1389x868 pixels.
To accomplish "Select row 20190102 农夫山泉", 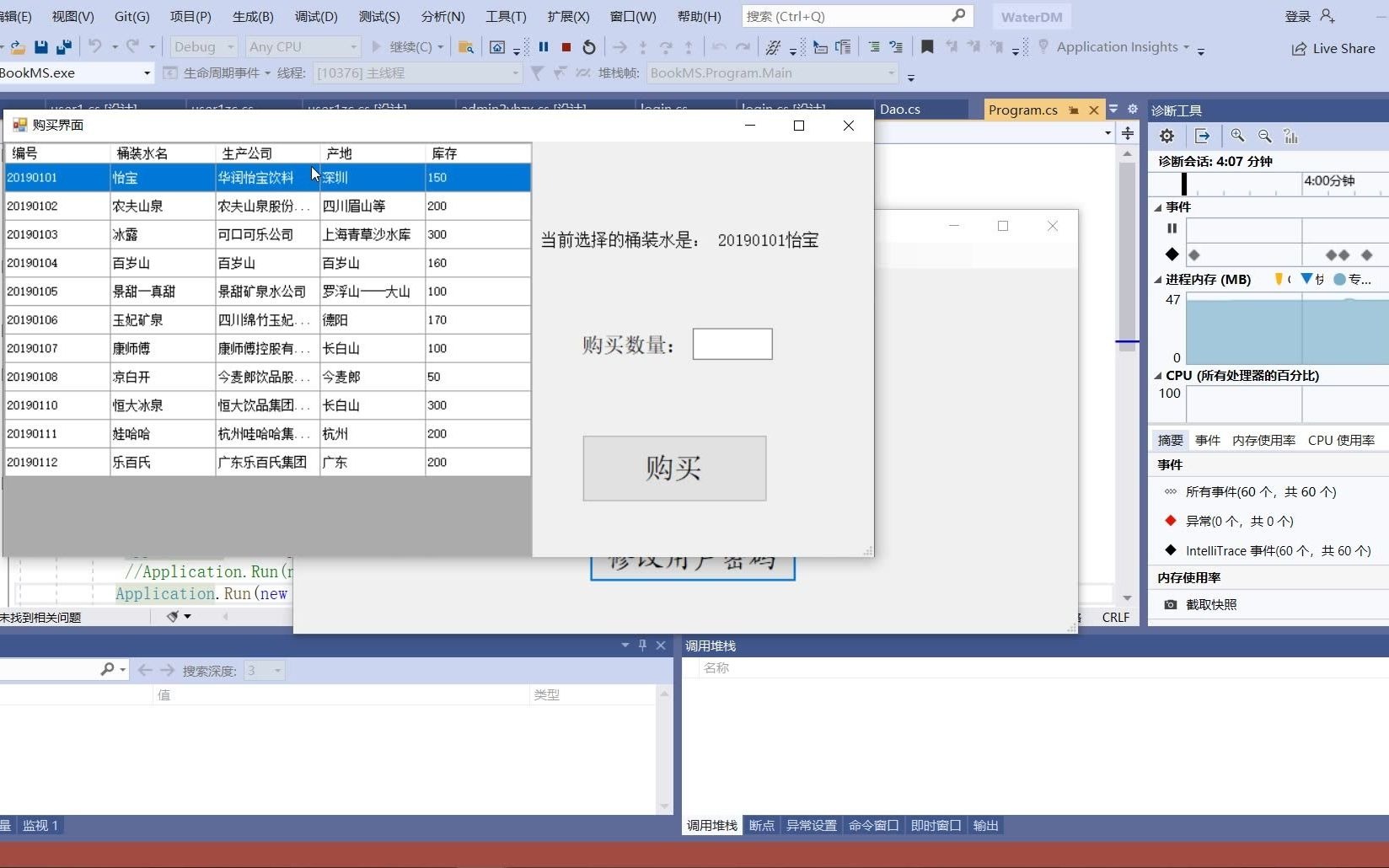I will pyautogui.click(x=268, y=206).
